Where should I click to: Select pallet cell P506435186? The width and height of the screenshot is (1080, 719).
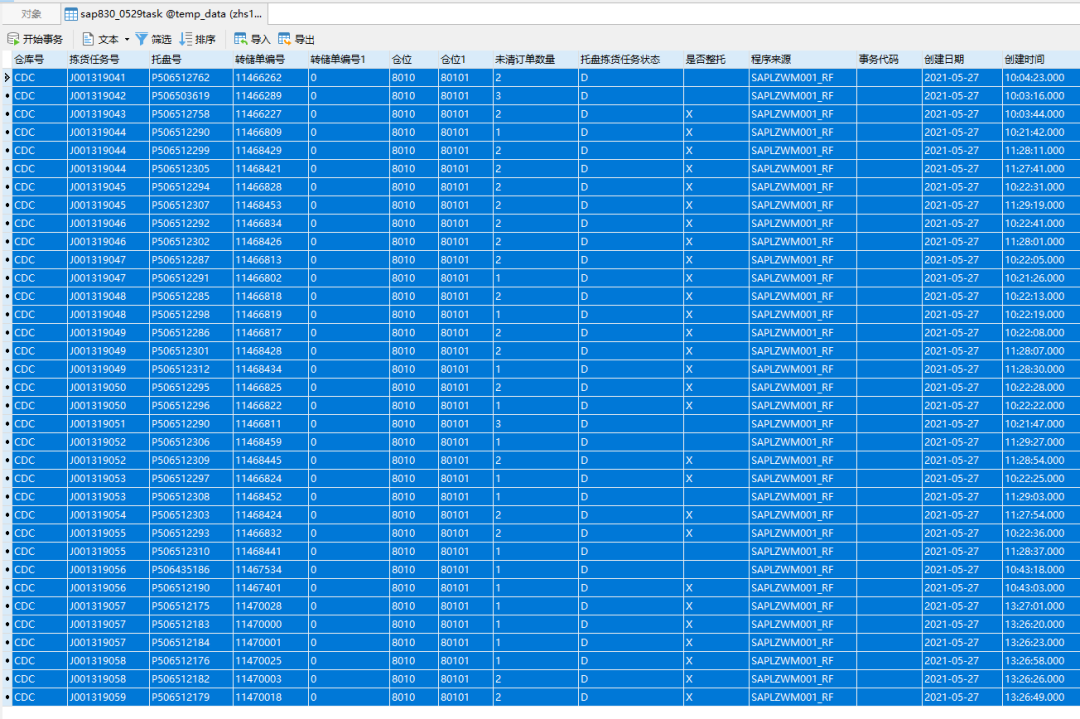pos(191,570)
